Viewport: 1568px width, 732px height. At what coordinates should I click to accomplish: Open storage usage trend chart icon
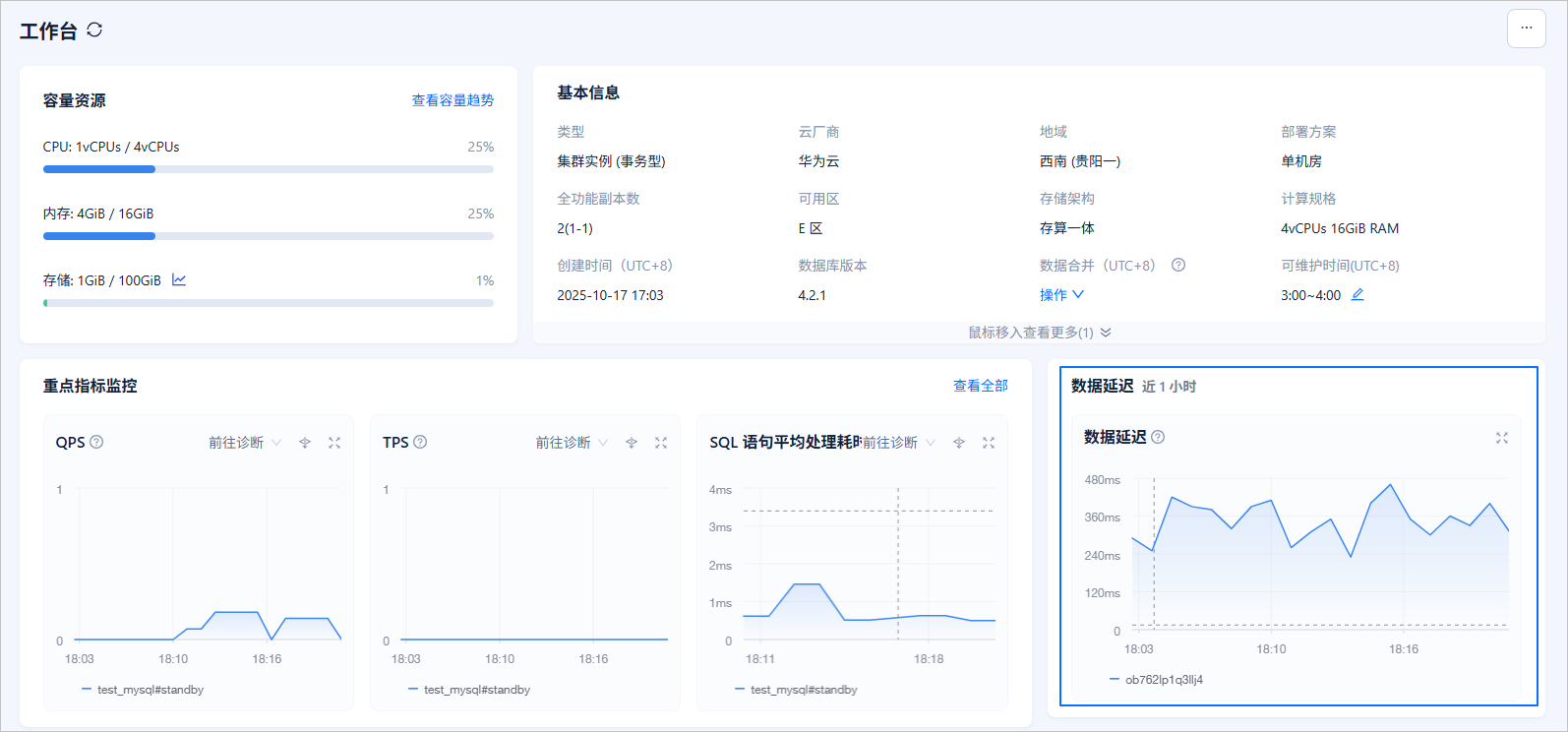[179, 279]
